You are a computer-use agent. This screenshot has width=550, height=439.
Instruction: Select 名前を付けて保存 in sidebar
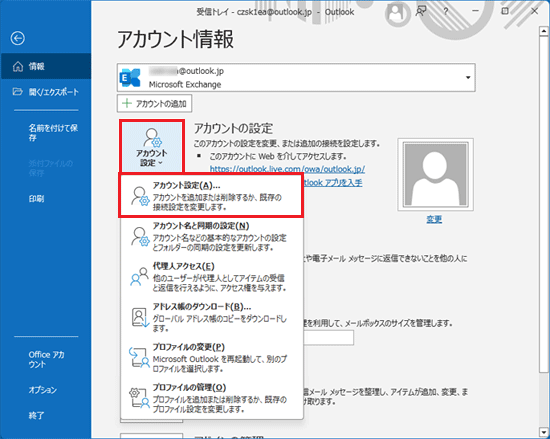(53, 133)
